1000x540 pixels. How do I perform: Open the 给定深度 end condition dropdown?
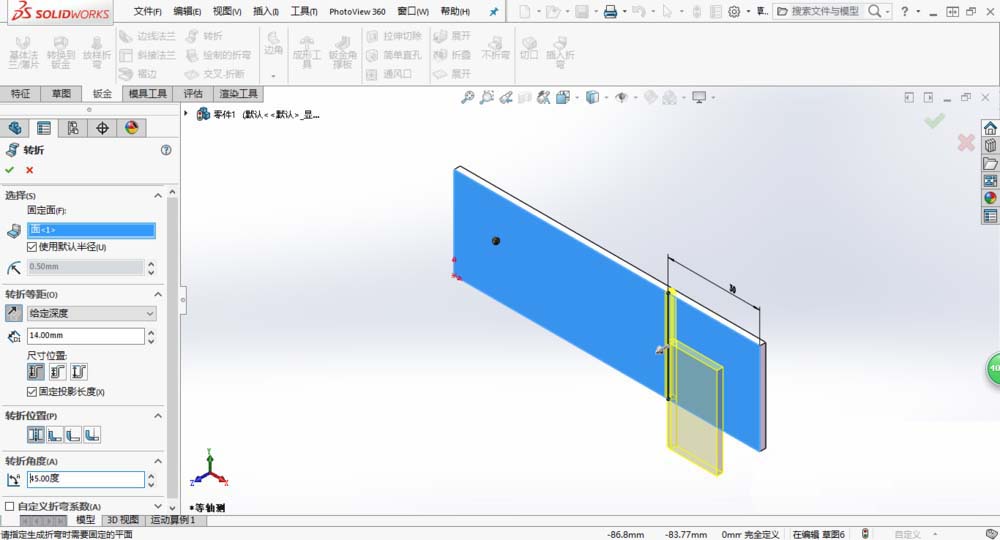click(91, 313)
